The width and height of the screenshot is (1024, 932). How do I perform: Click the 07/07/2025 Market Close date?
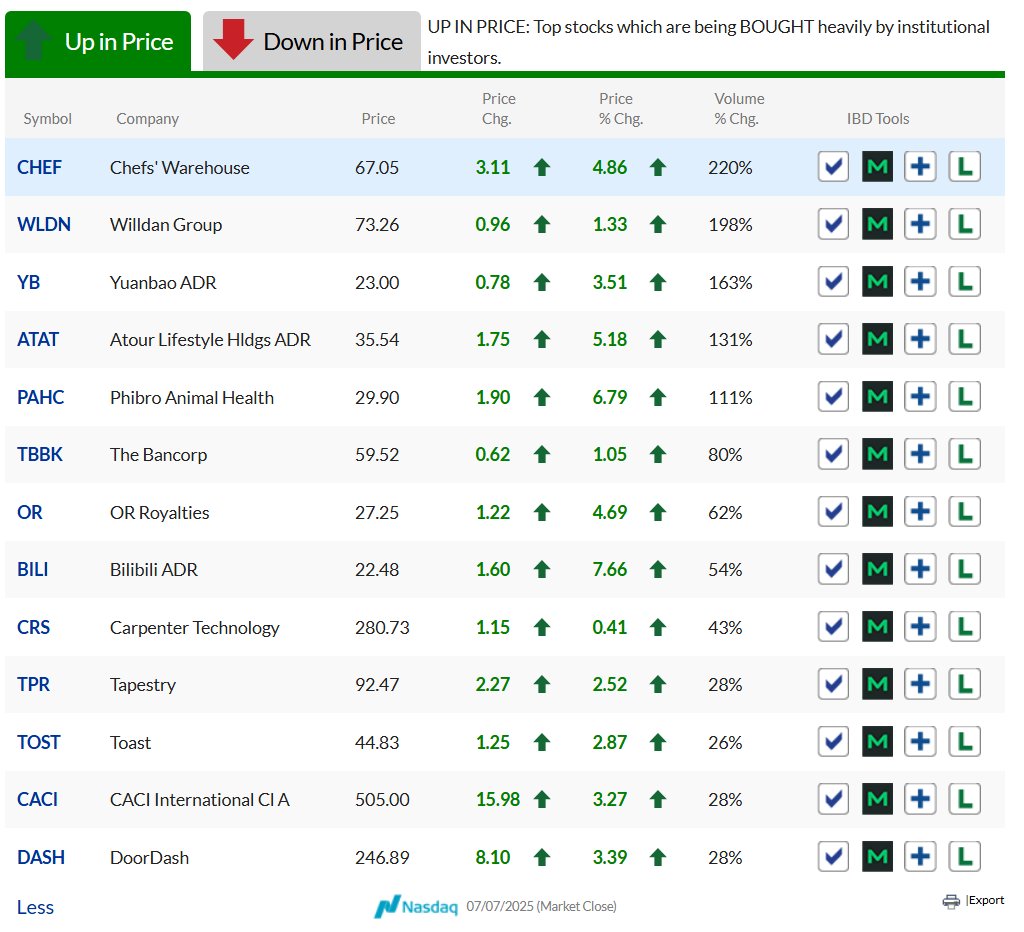(541, 907)
